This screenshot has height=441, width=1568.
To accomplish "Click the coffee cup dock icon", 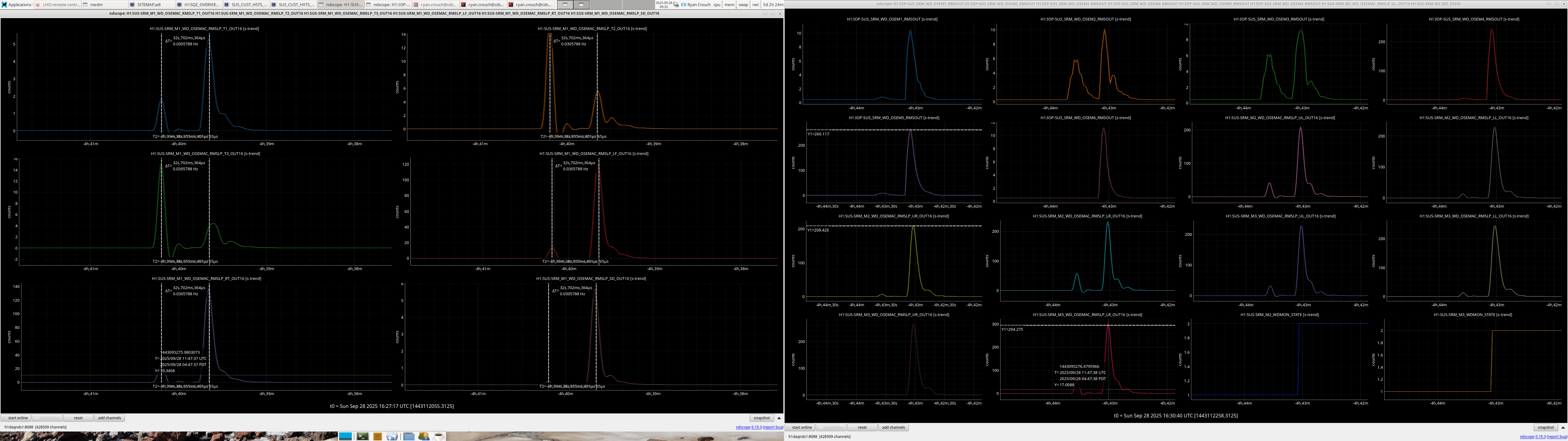I will 438,436.
